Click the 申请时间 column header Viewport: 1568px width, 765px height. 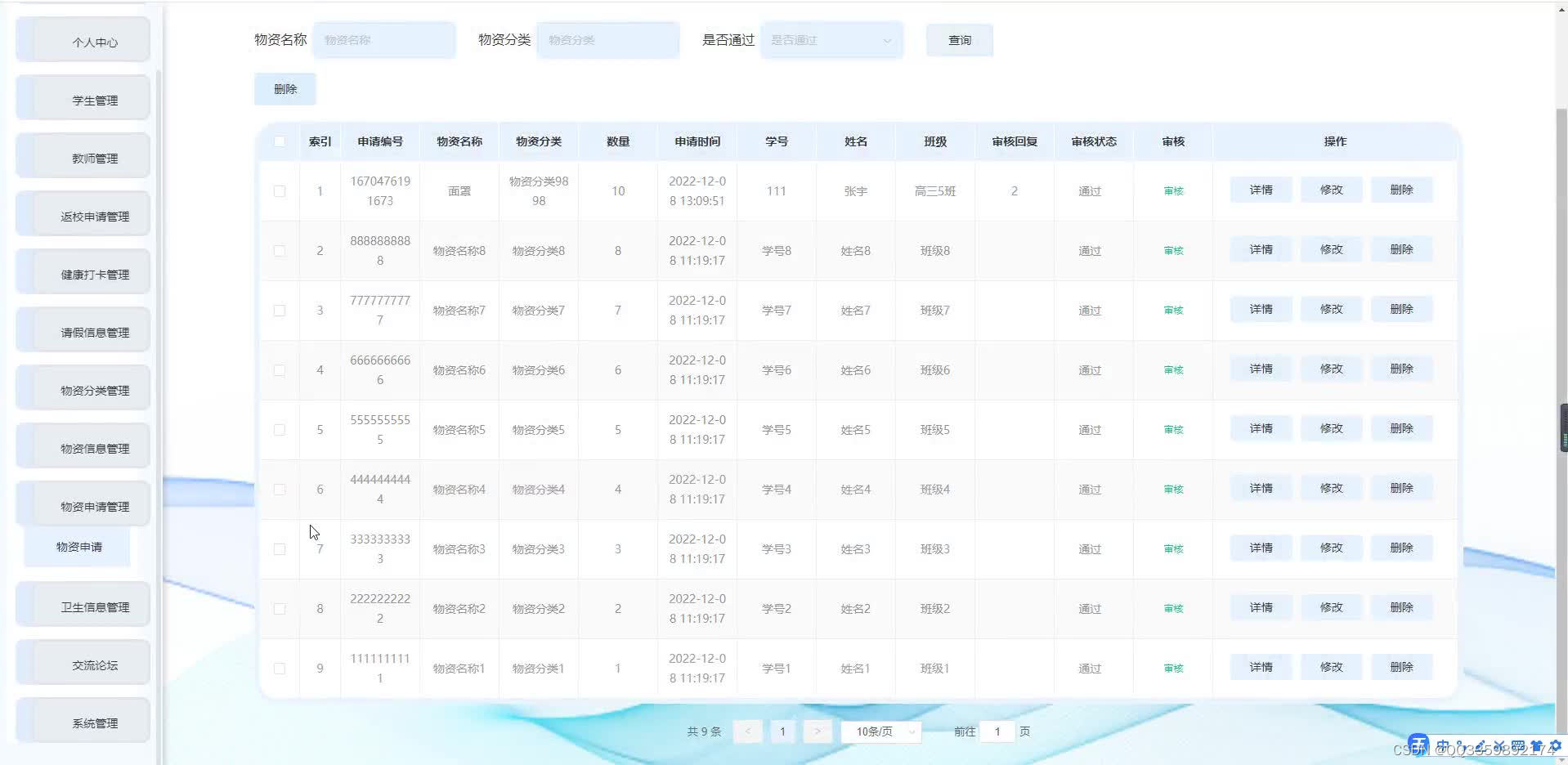697,141
